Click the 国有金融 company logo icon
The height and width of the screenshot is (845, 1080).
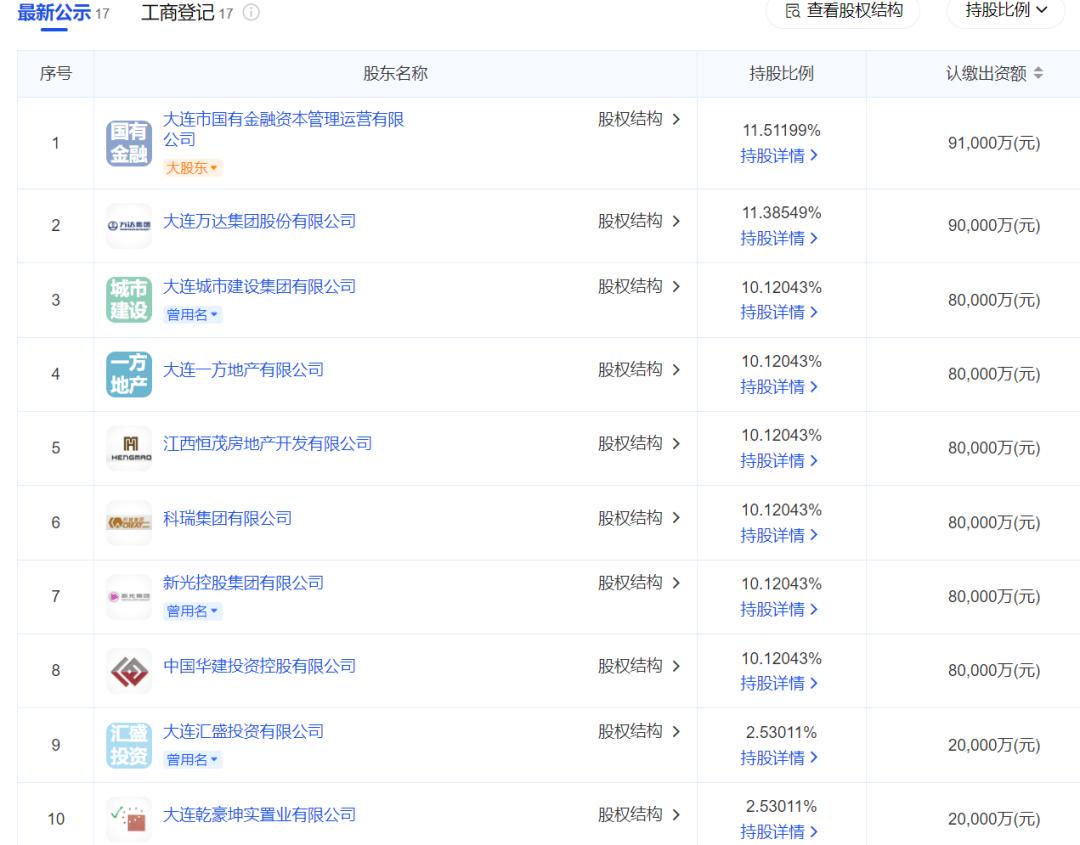(129, 143)
